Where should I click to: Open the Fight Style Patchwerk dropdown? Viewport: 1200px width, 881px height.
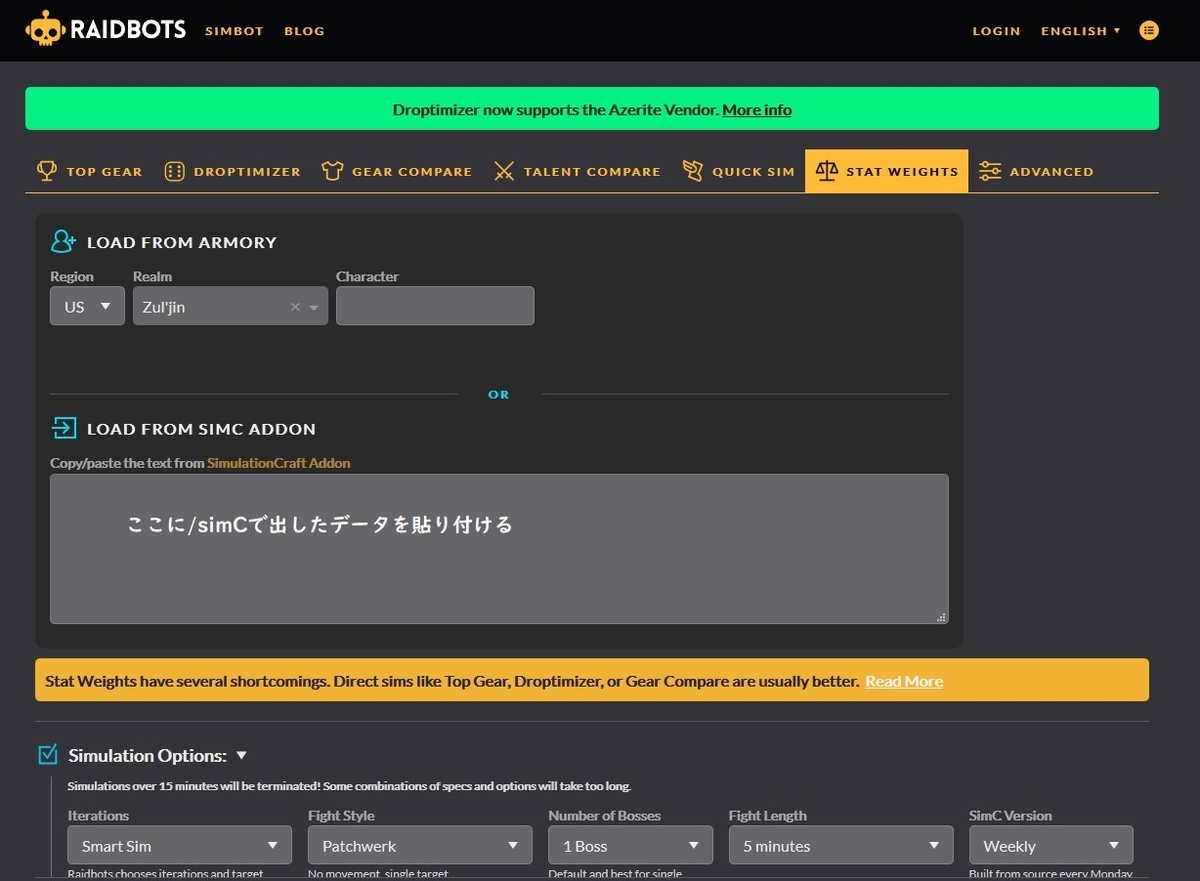coord(420,845)
